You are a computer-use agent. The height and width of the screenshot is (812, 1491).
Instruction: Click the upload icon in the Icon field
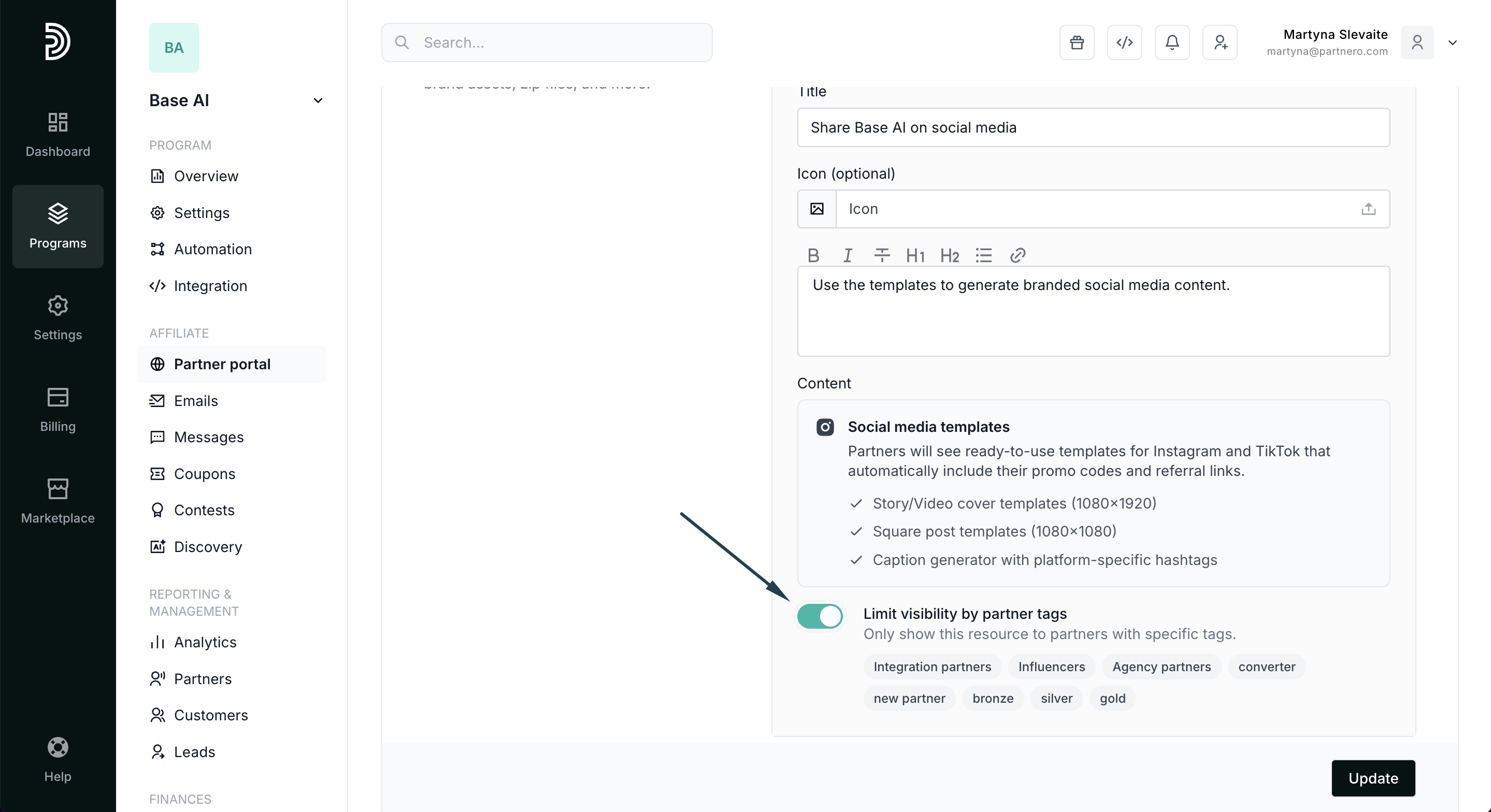click(x=1368, y=209)
